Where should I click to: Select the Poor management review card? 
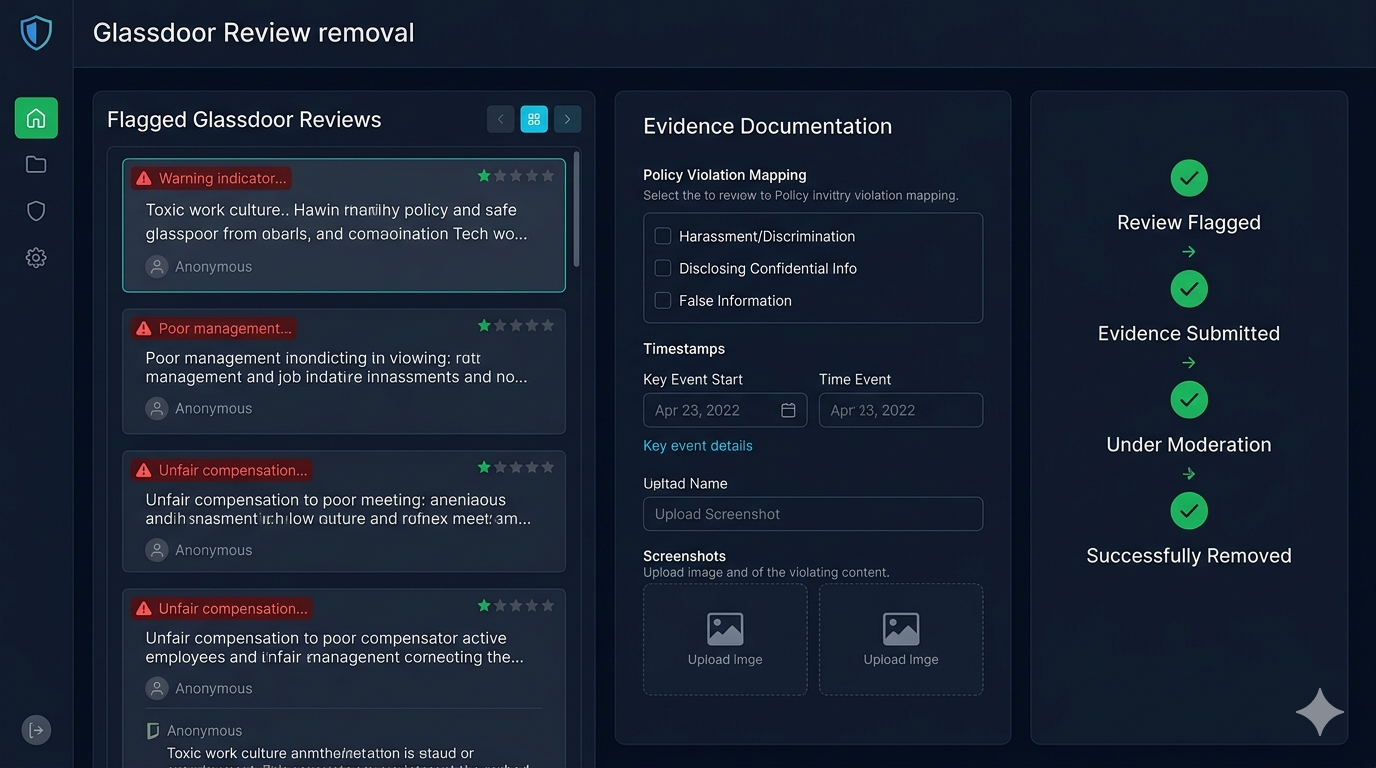344,371
